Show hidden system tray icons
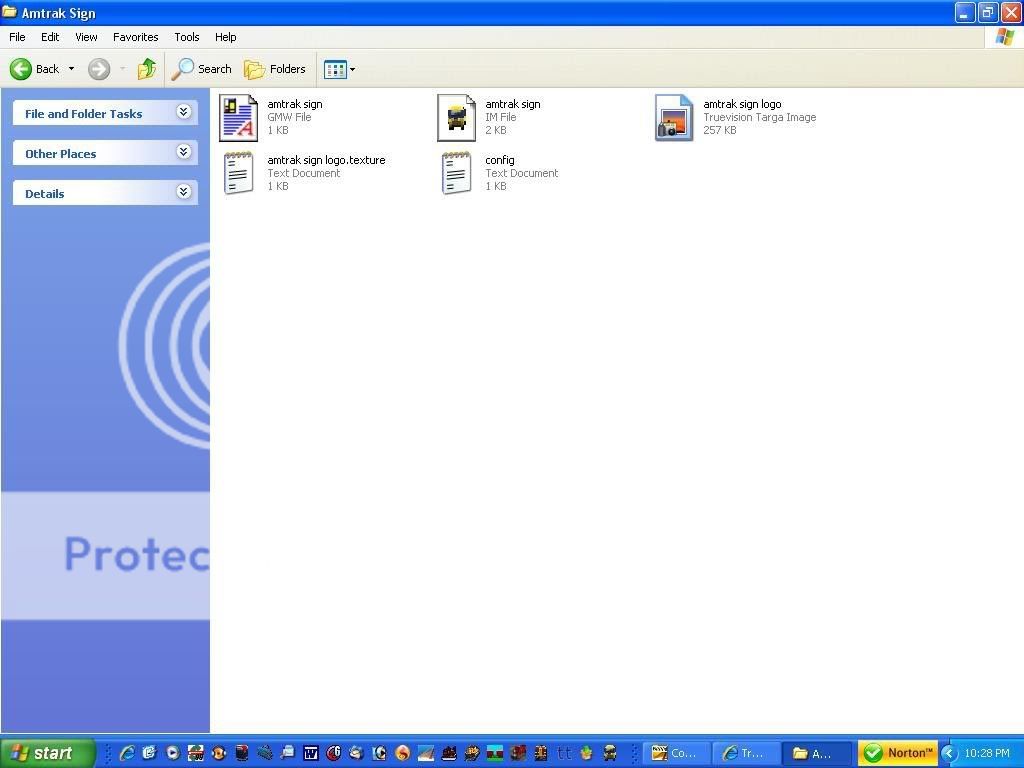Viewport: 1024px width, 768px height. tap(949, 753)
